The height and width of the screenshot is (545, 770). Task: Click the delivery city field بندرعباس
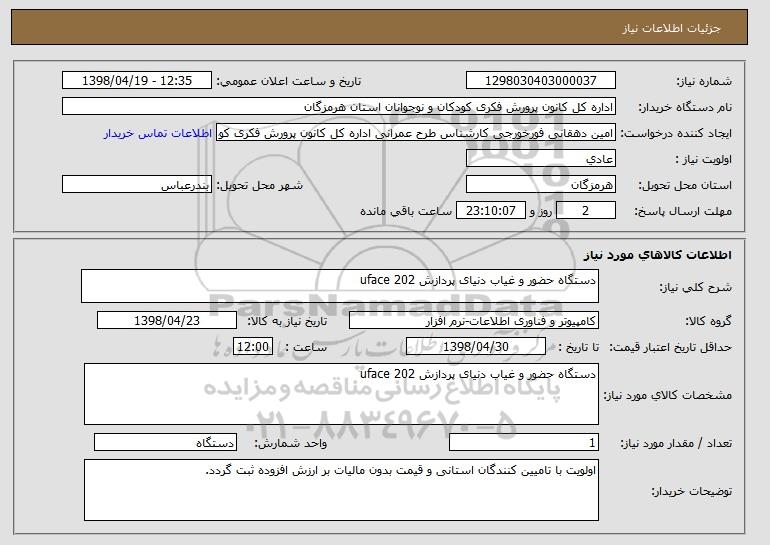[x=137, y=185]
